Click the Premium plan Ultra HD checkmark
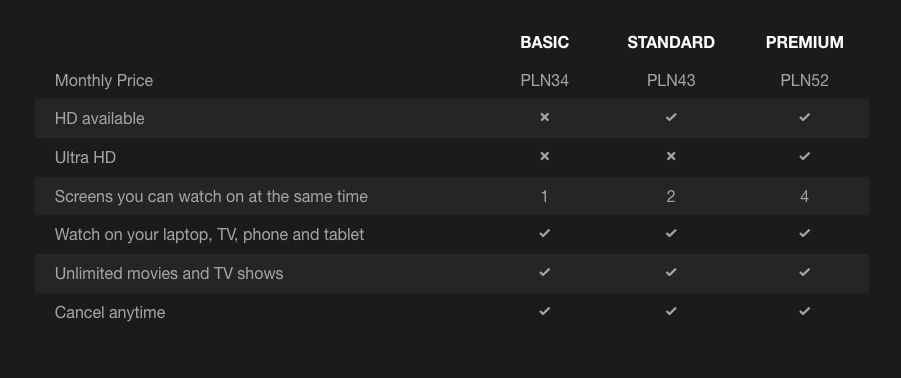 point(804,156)
